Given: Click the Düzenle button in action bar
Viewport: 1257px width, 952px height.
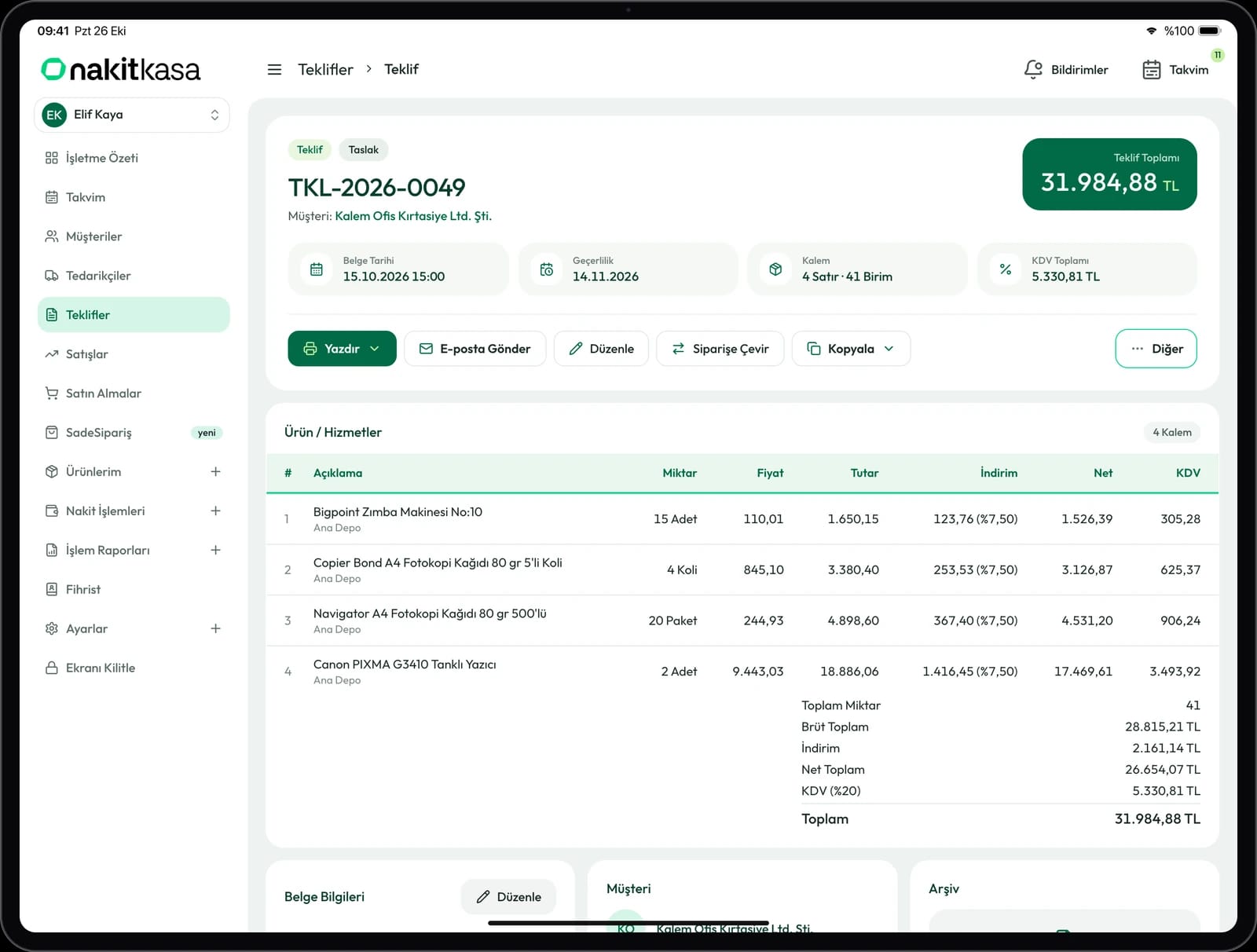Looking at the screenshot, I should [x=601, y=349].
